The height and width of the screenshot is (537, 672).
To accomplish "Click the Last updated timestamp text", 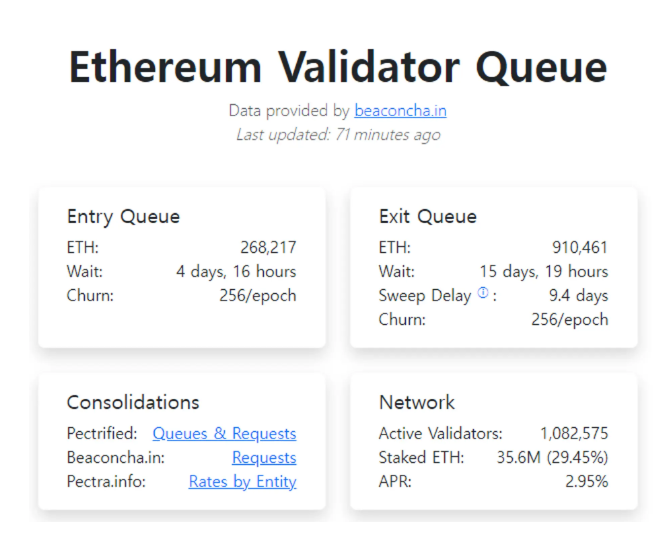I will point(337,135).
